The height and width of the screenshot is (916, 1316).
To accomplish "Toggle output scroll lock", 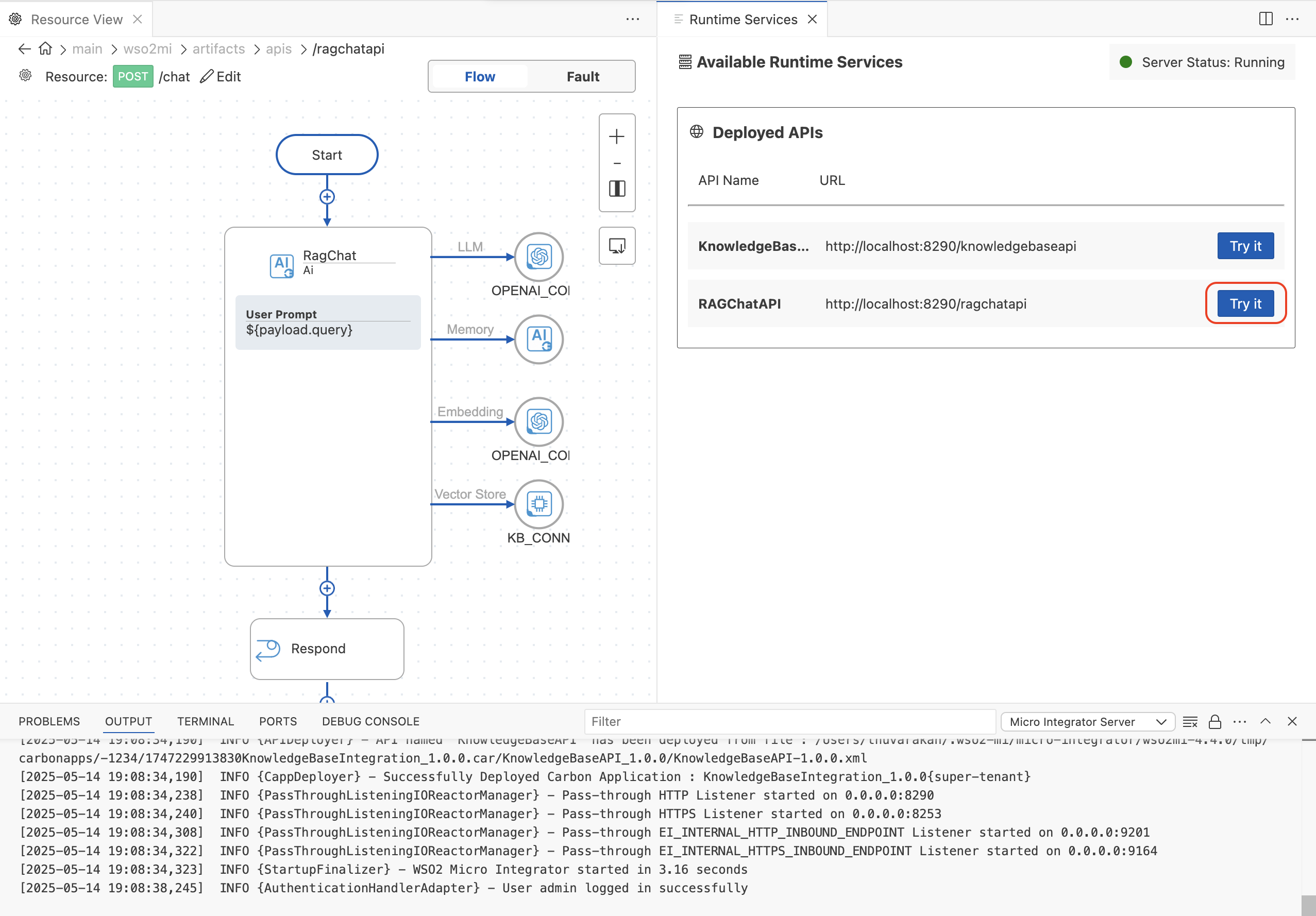I will 1214,722.
